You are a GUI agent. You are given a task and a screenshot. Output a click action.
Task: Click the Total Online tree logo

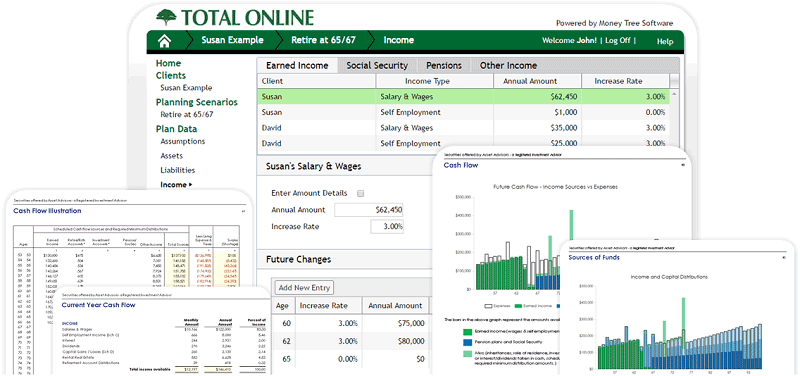(x=166, y=17)
